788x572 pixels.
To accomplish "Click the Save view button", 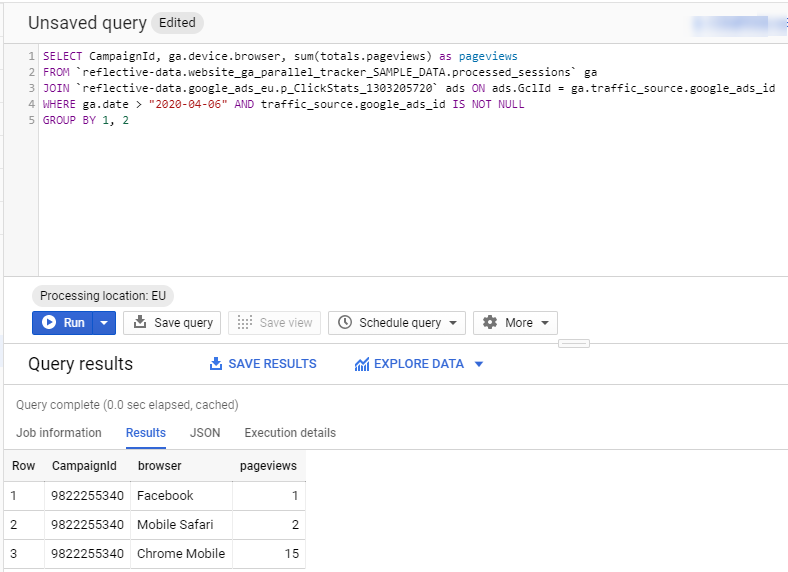I will (x=274, y=323).
